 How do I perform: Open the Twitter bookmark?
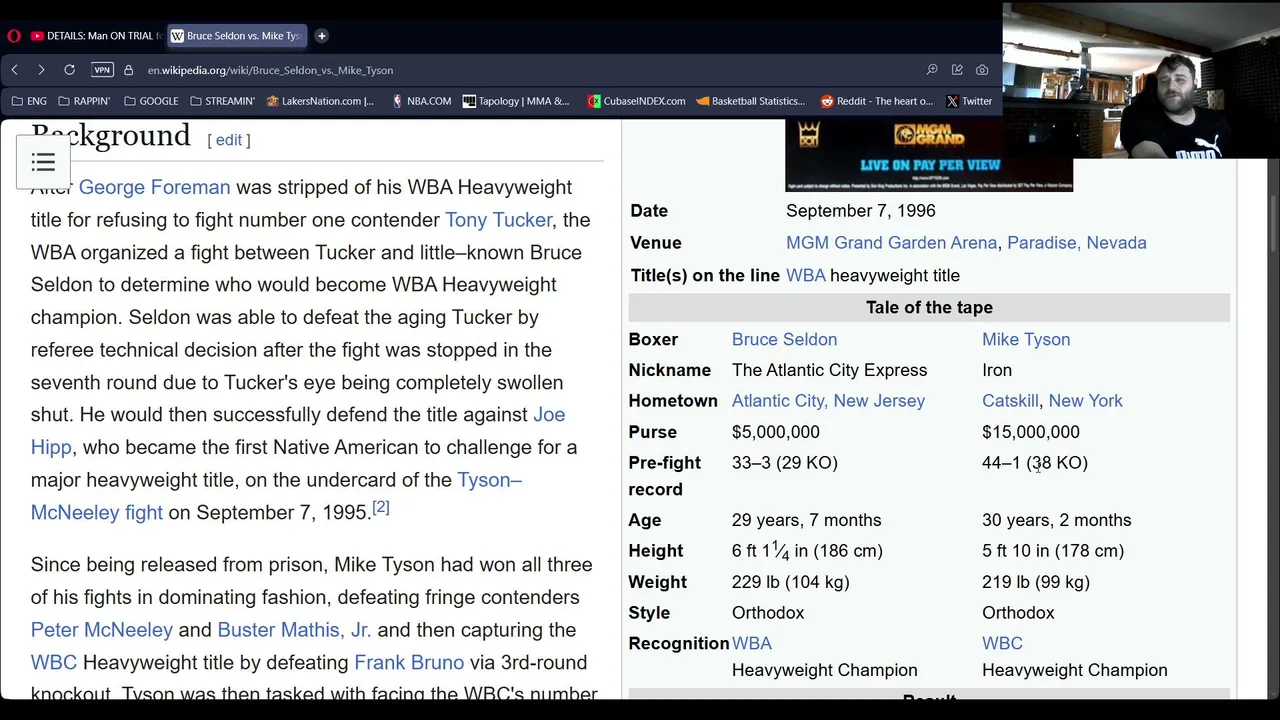pyautogui.click(x=969, y=101)
